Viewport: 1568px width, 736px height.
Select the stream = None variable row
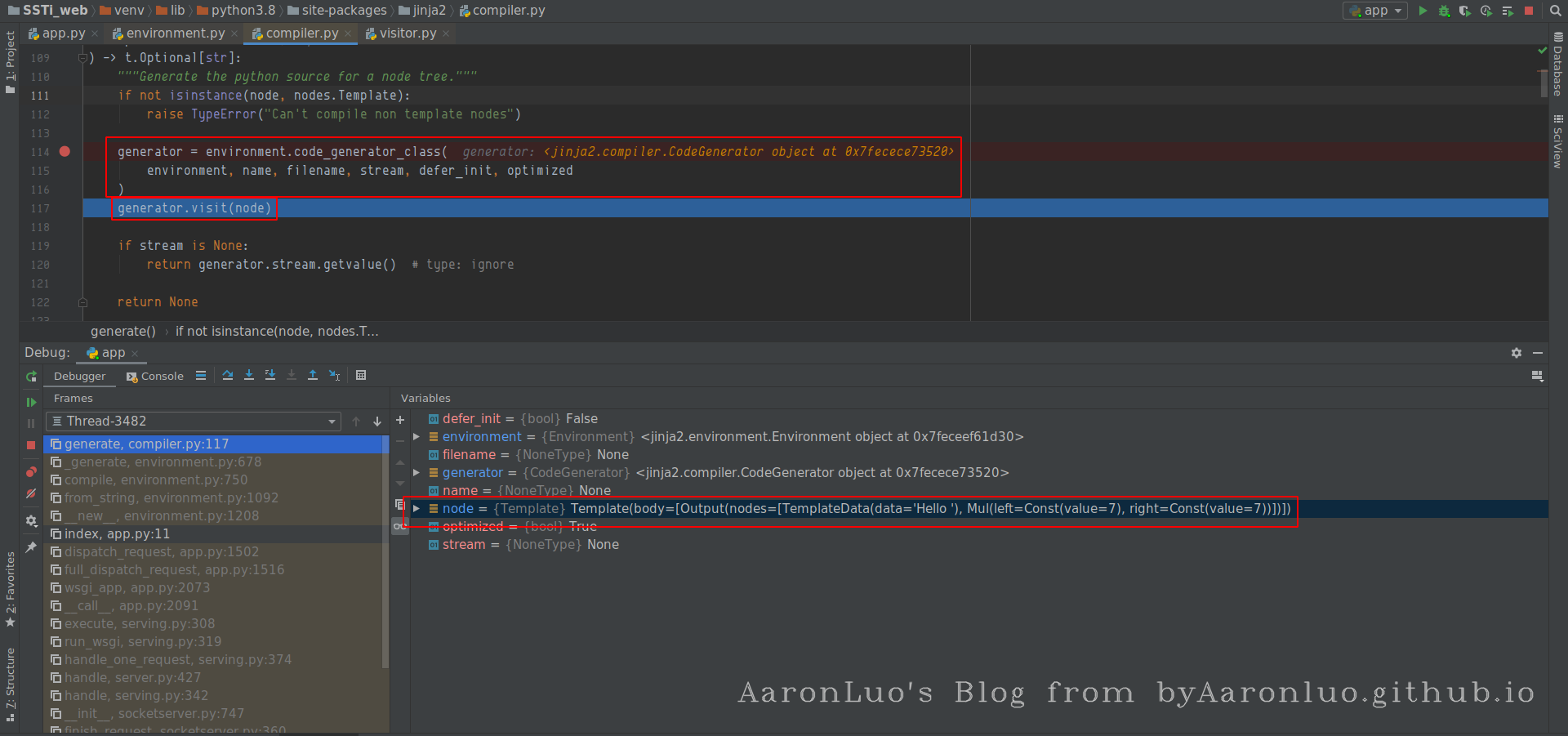tap(980, 545)
